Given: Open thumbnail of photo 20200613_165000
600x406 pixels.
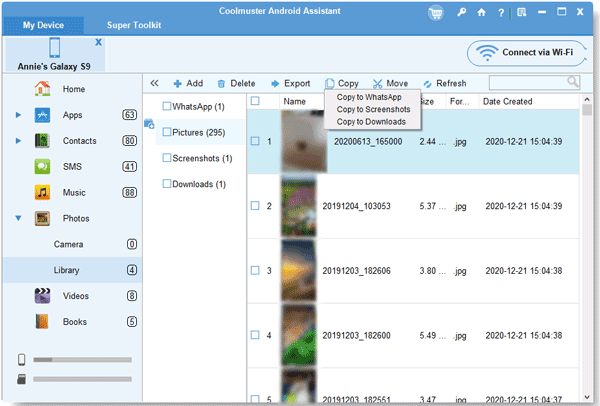Looking at the screenshot, I should click(x=304, y=141).
